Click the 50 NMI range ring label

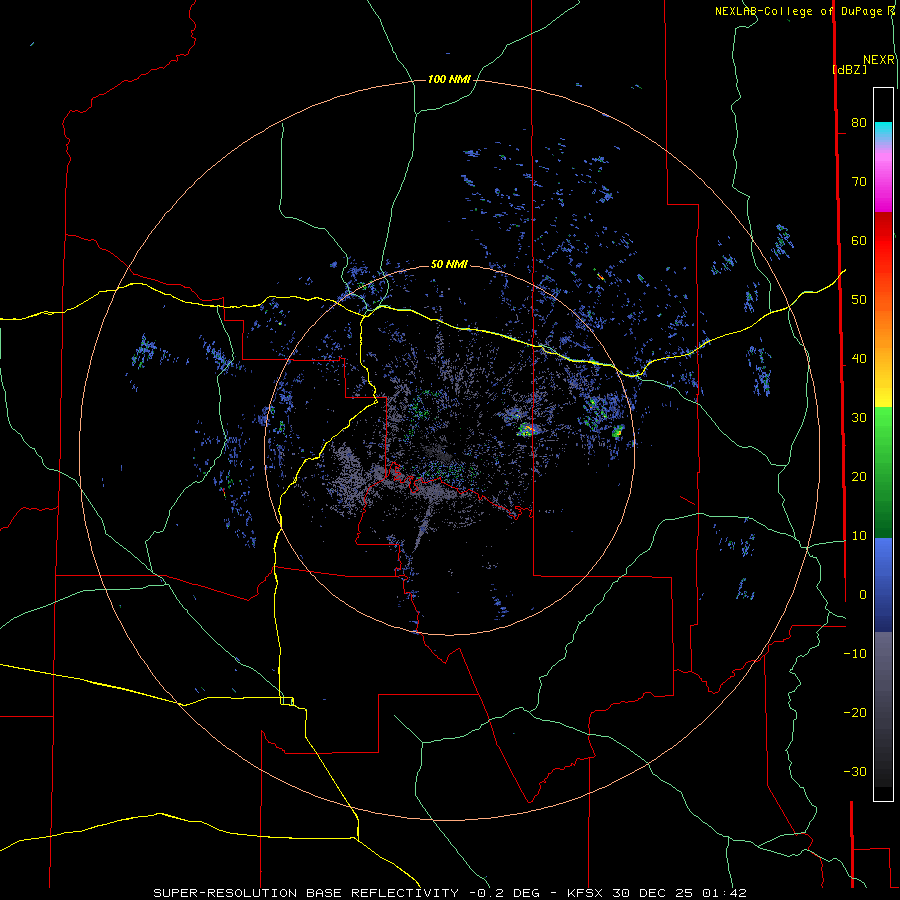pos(449,264)
